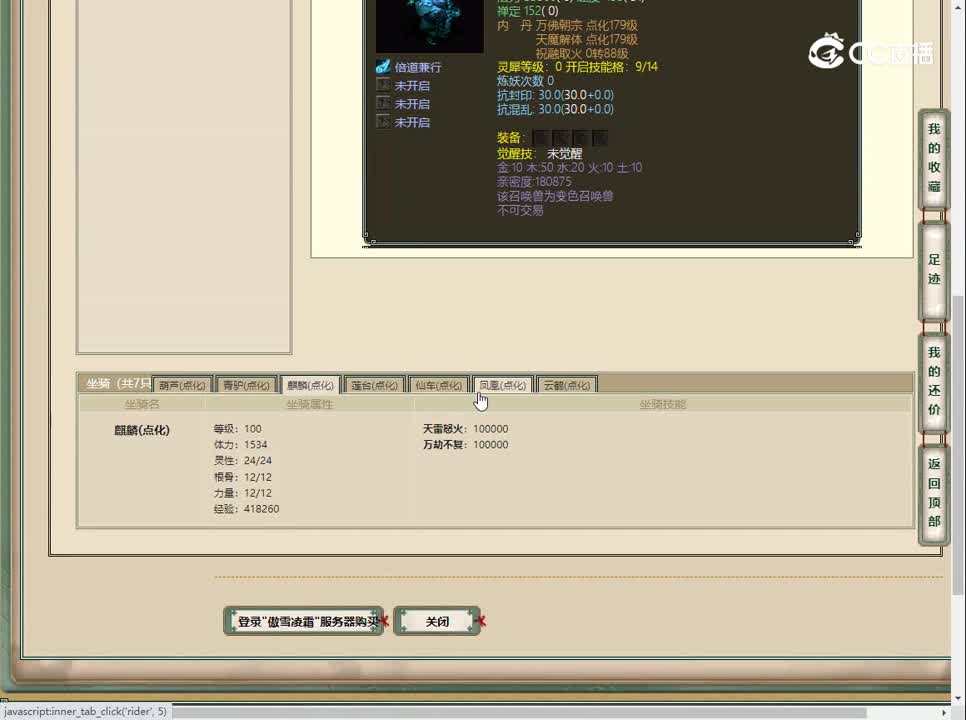Click the 金:10 木:50 水:20 five-elements line

click(x=569, y=168)
